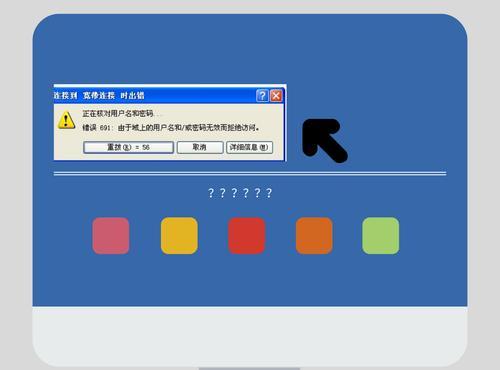Click the white horizontal divider line
This screenshot has width=500, height=370.
pos(250,174)
